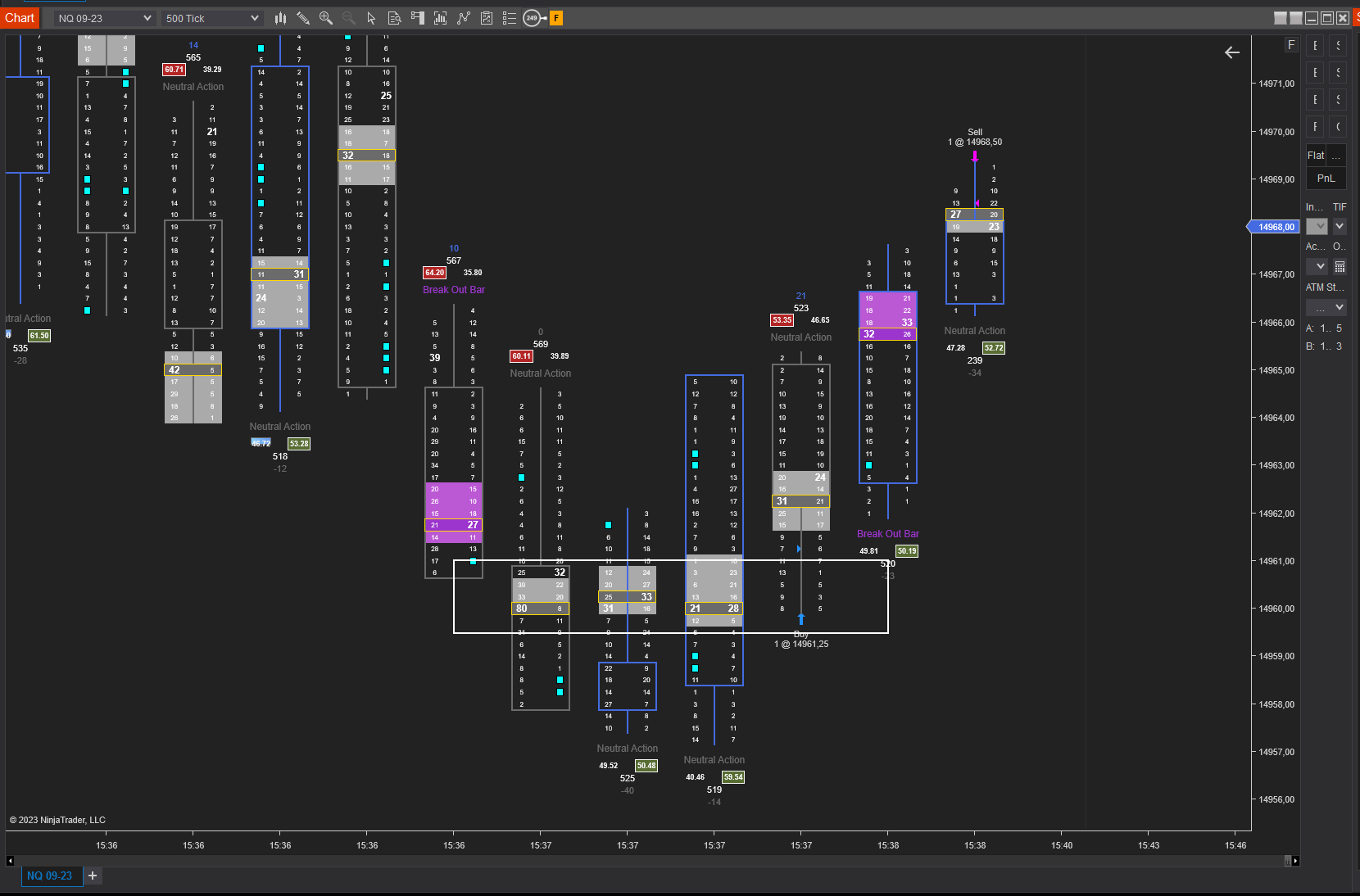This screenshot has height=896, width=1360.
Task: Click the orange F toolbar button
Action: [x=556, y=18]
